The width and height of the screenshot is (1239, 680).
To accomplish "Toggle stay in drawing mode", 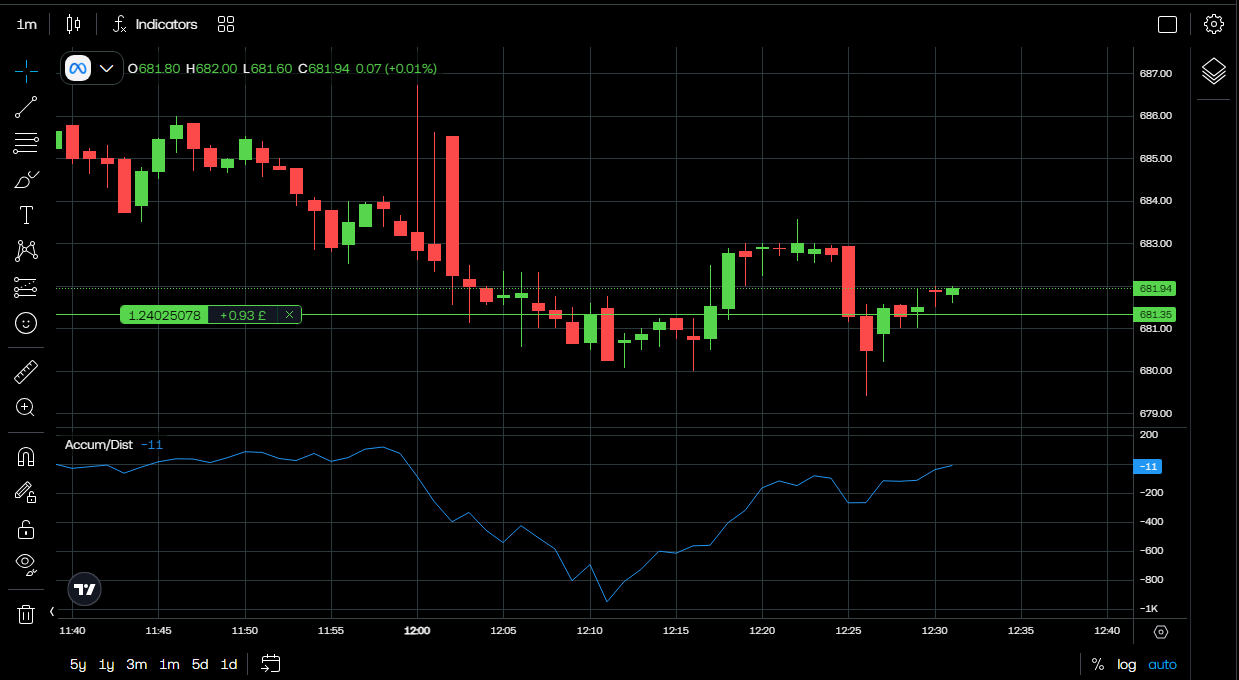I will click(x=26, y=492).
